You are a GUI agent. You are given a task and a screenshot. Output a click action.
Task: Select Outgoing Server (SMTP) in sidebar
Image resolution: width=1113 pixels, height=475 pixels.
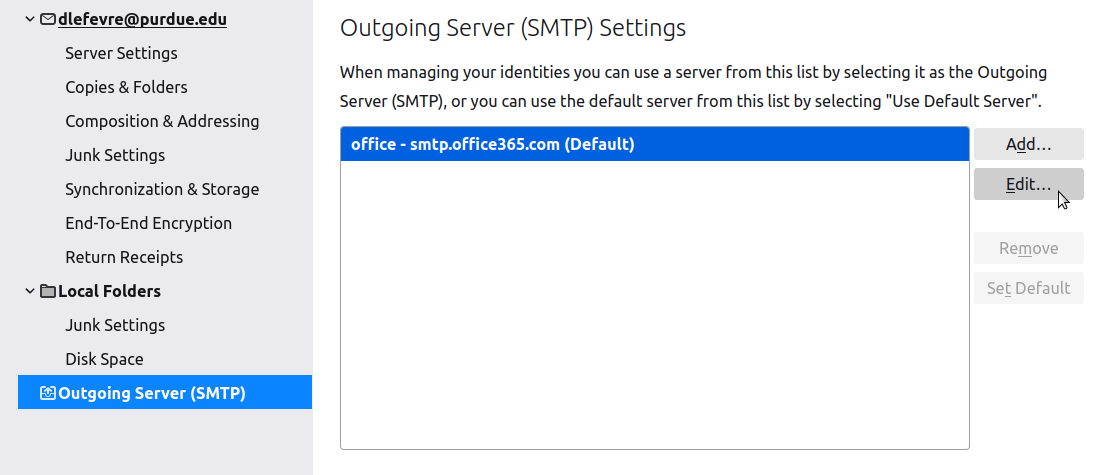pos(152,393)
